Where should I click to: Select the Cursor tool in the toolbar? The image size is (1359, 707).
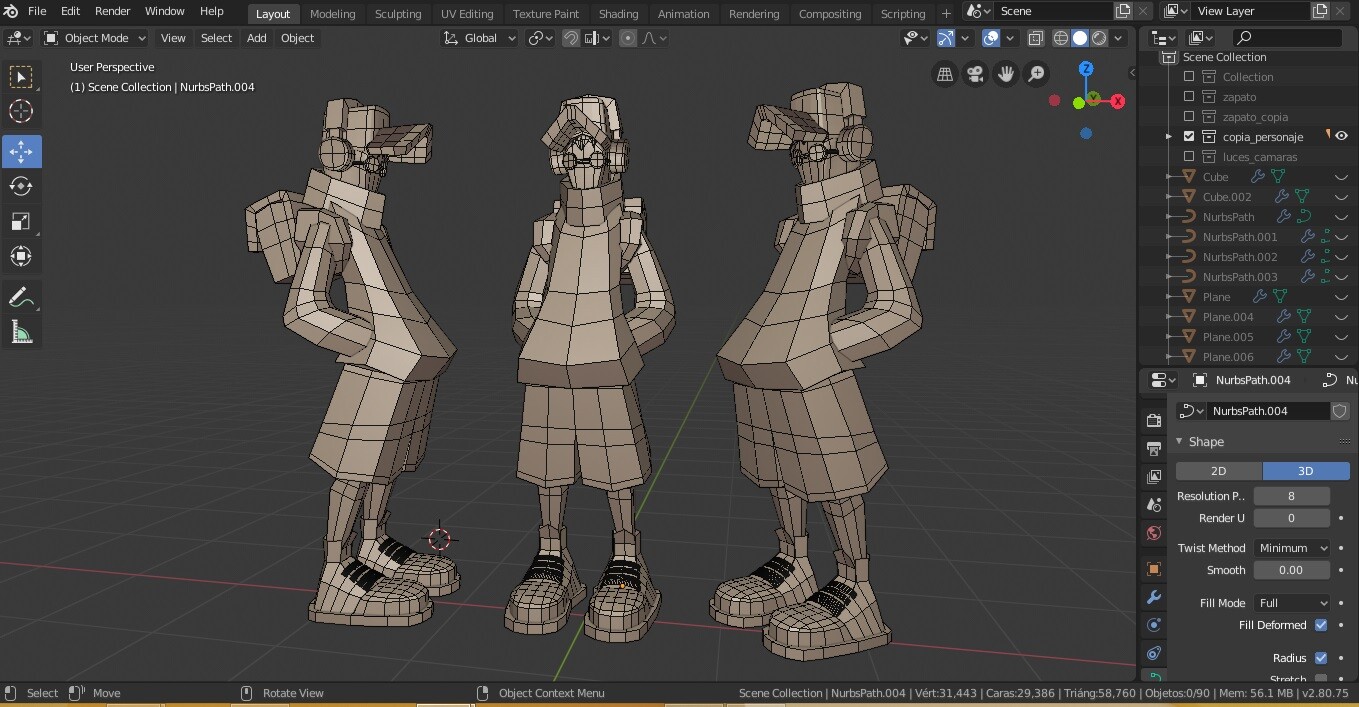(x=21, y=111)
